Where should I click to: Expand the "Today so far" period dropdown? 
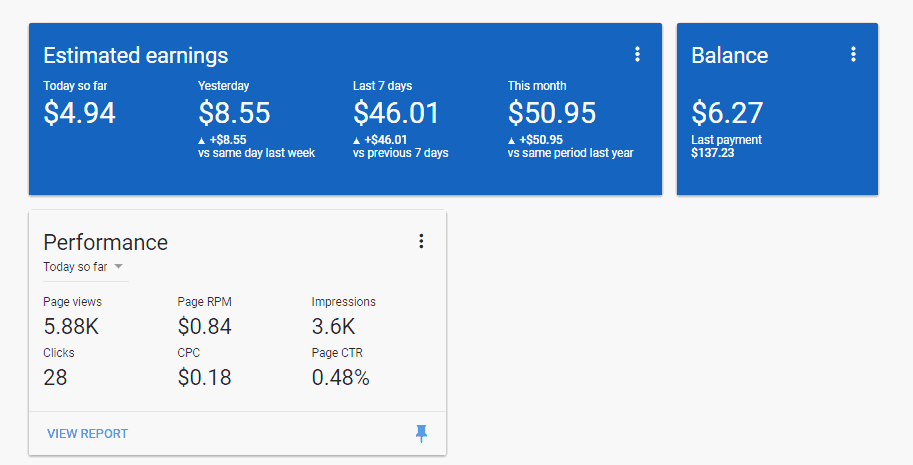84,267
